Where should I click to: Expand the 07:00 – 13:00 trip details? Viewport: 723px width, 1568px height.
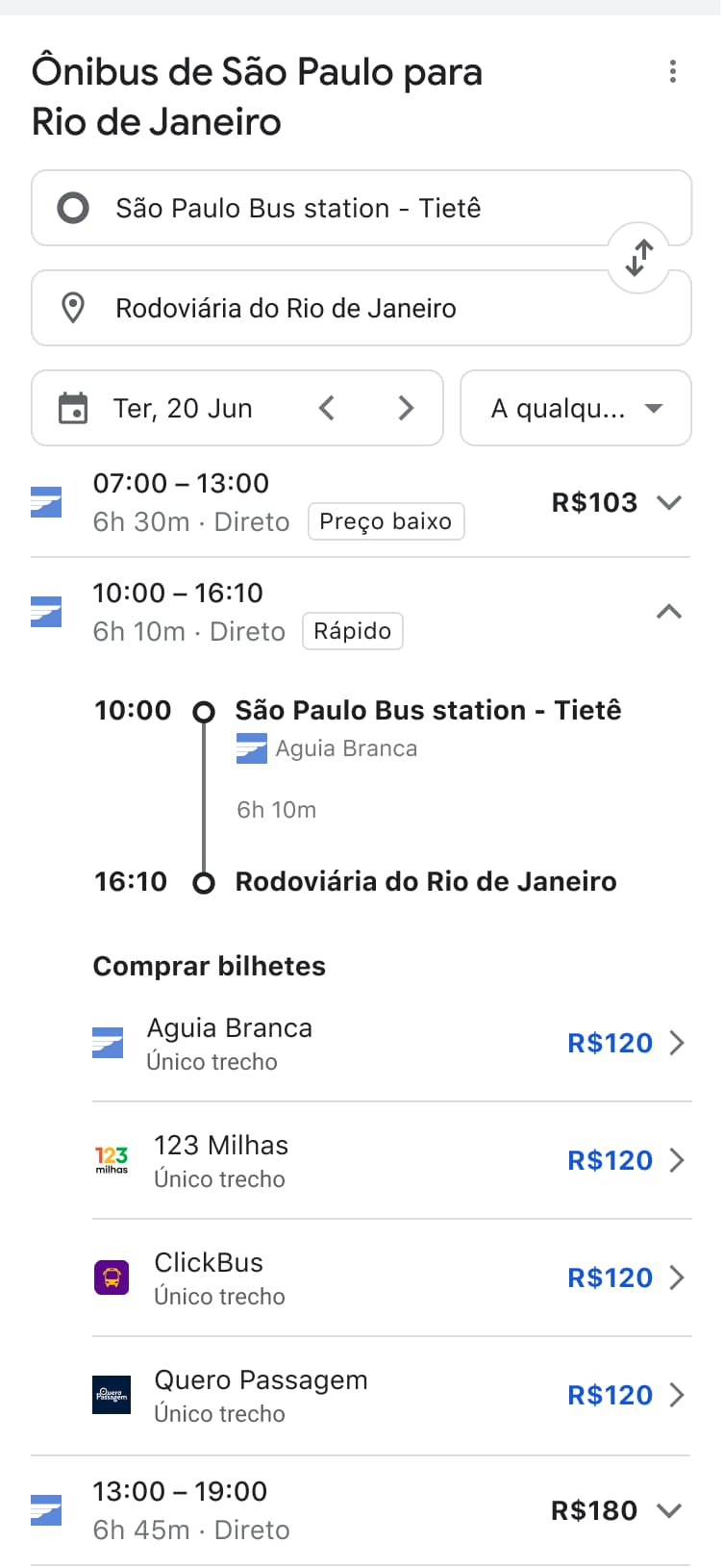coord(669,502)
